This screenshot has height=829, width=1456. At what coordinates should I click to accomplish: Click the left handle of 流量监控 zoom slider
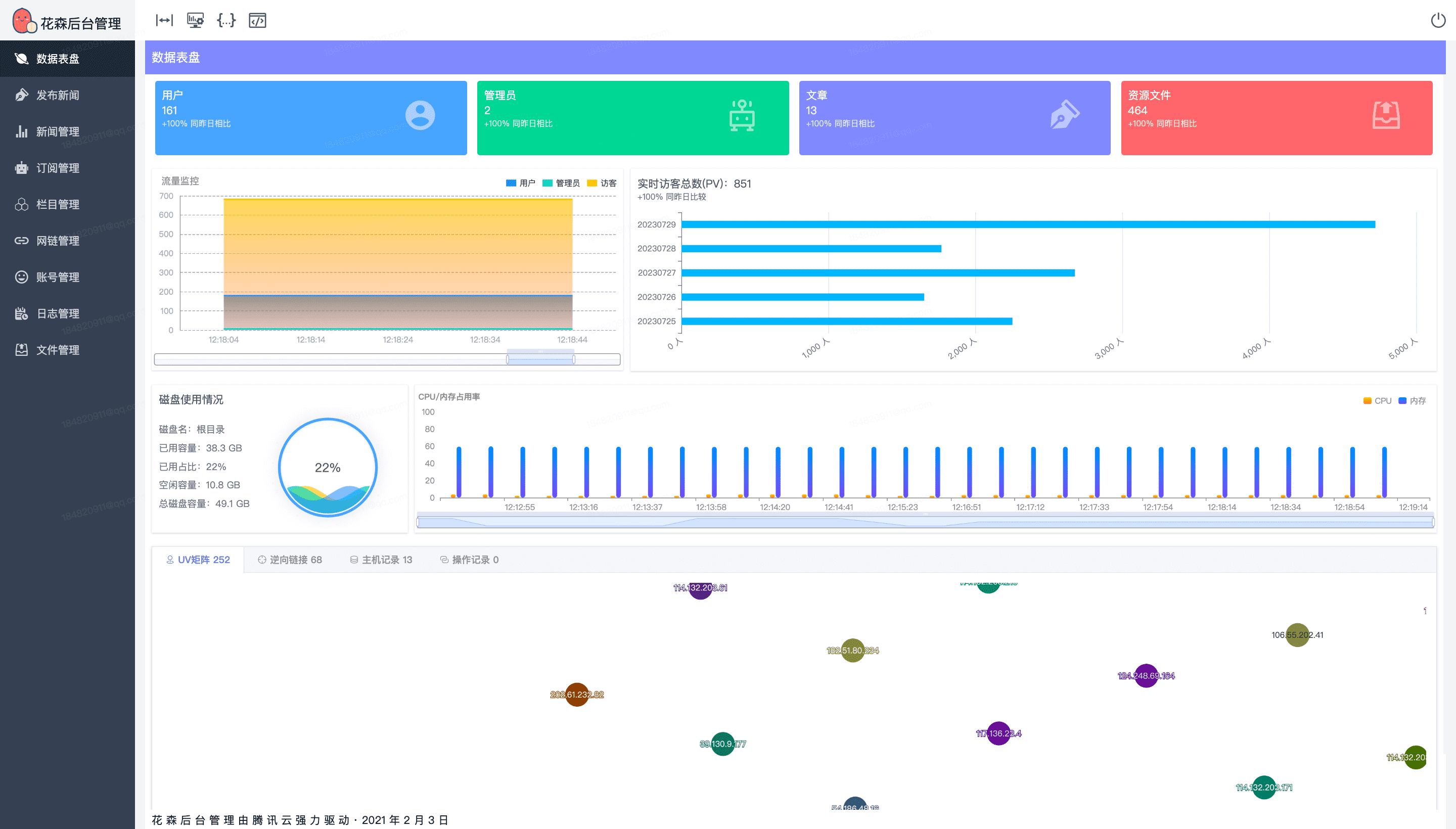pyautogui.click(x=508, y=359)
